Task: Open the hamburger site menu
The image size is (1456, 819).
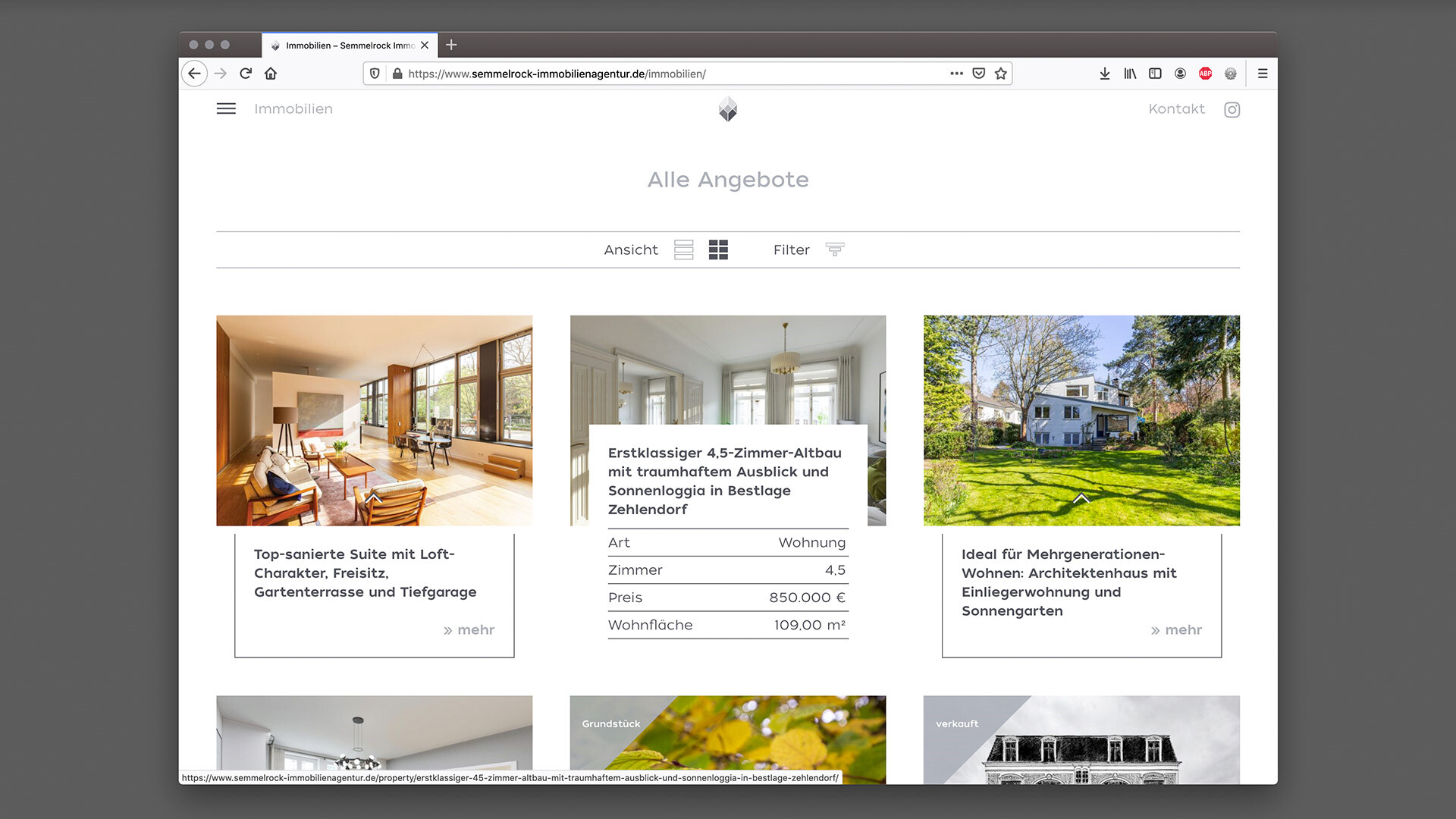Action: click(x=226, y=109)
